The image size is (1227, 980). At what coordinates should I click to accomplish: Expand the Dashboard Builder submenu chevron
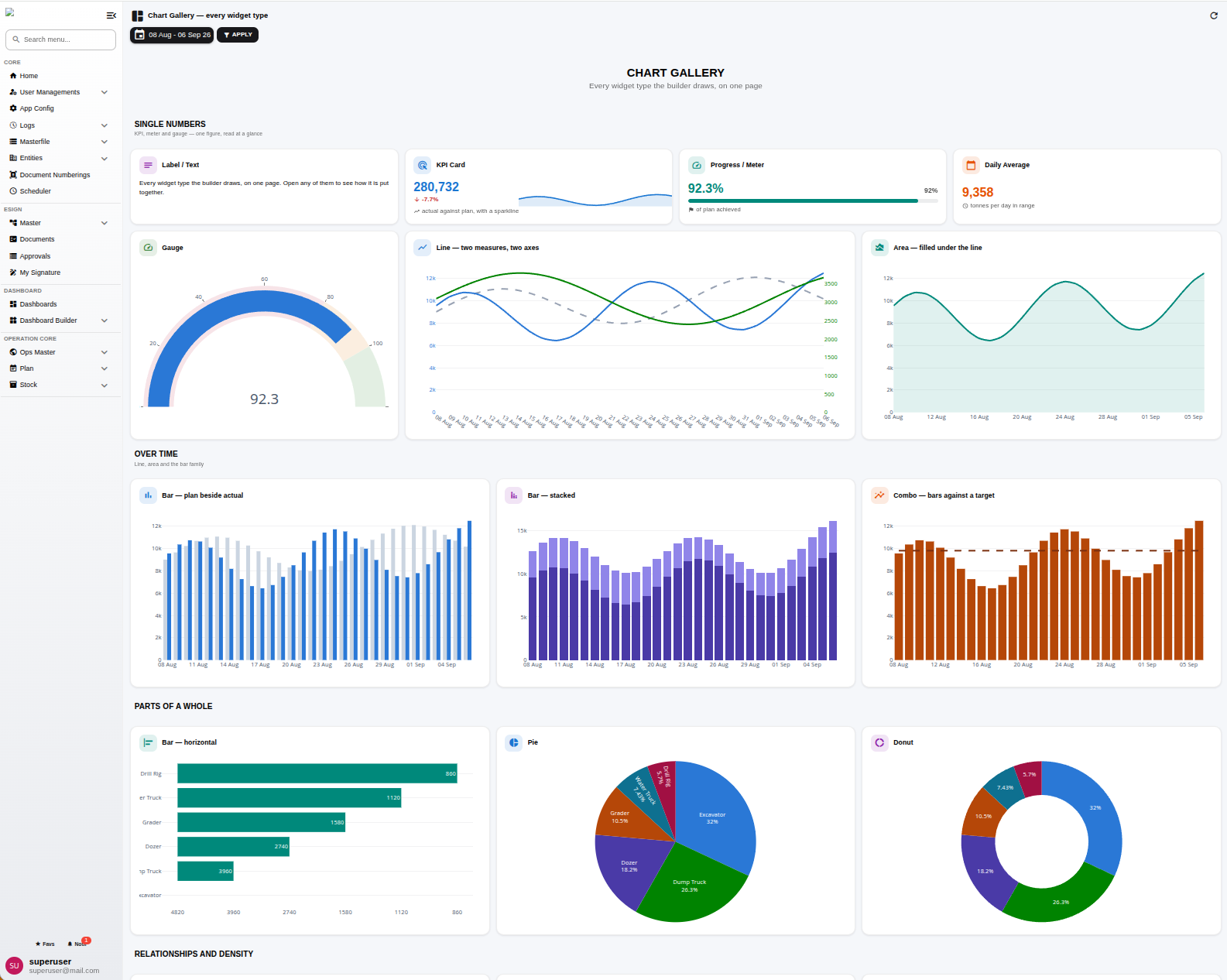[x=105, y=320]
